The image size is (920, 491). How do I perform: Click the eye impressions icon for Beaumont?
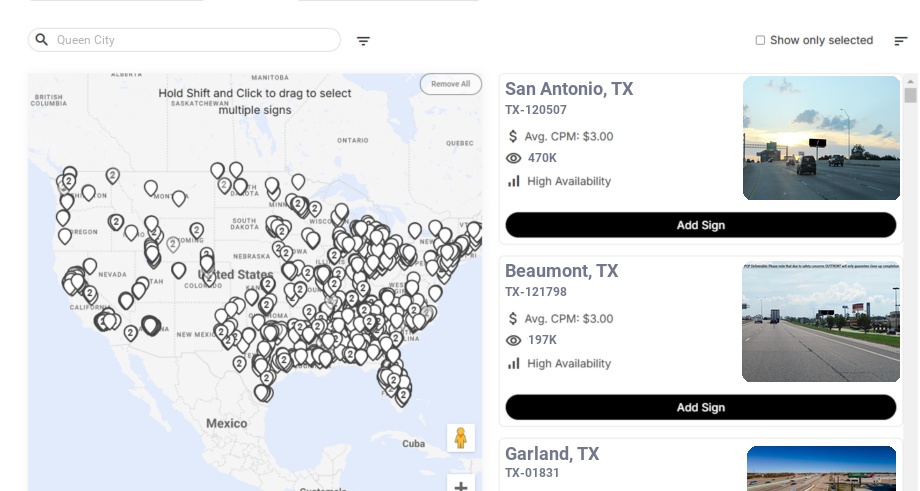point(514,340)
